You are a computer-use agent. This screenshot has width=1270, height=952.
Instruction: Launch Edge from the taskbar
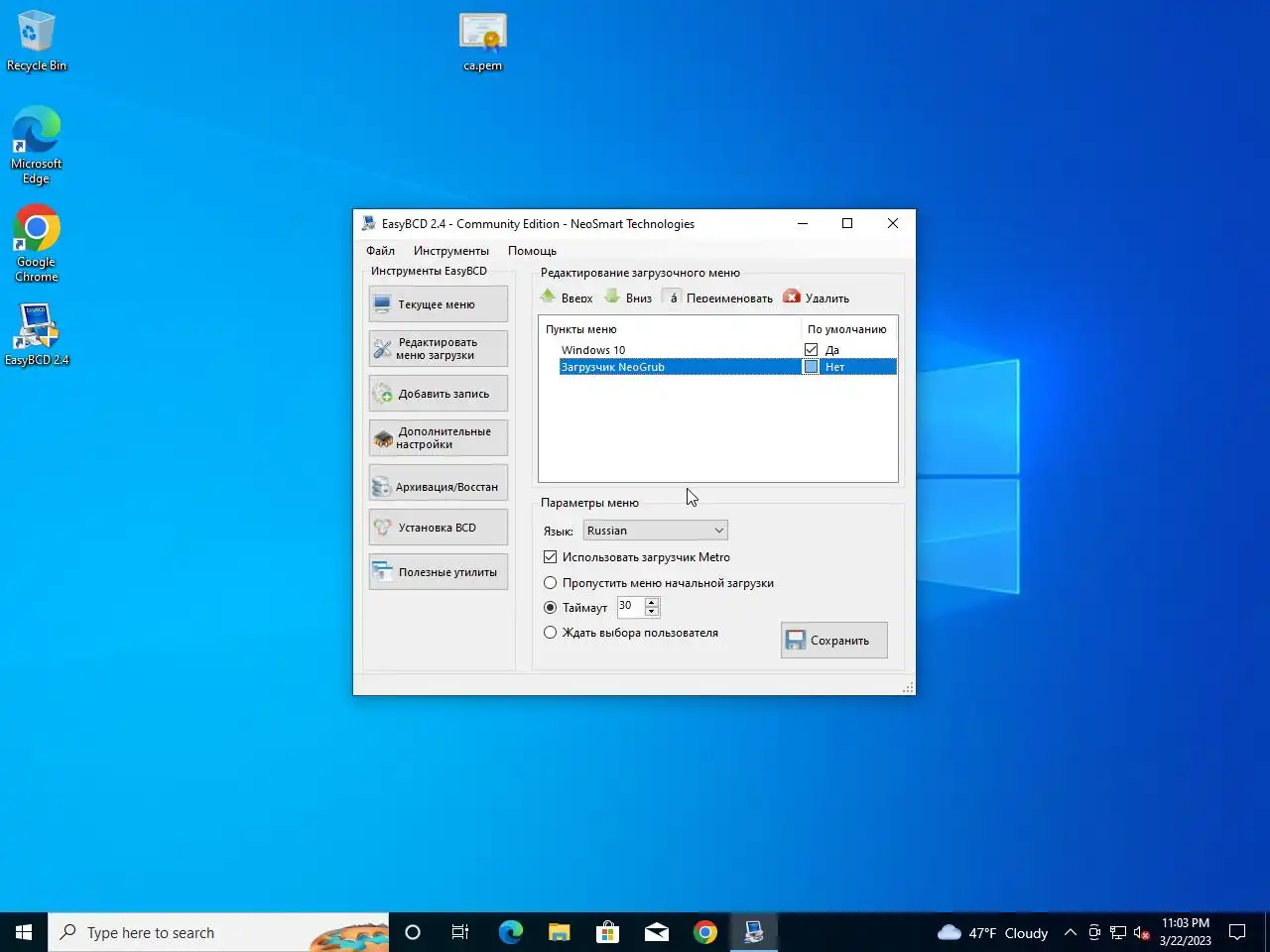[x=510, y=932]
